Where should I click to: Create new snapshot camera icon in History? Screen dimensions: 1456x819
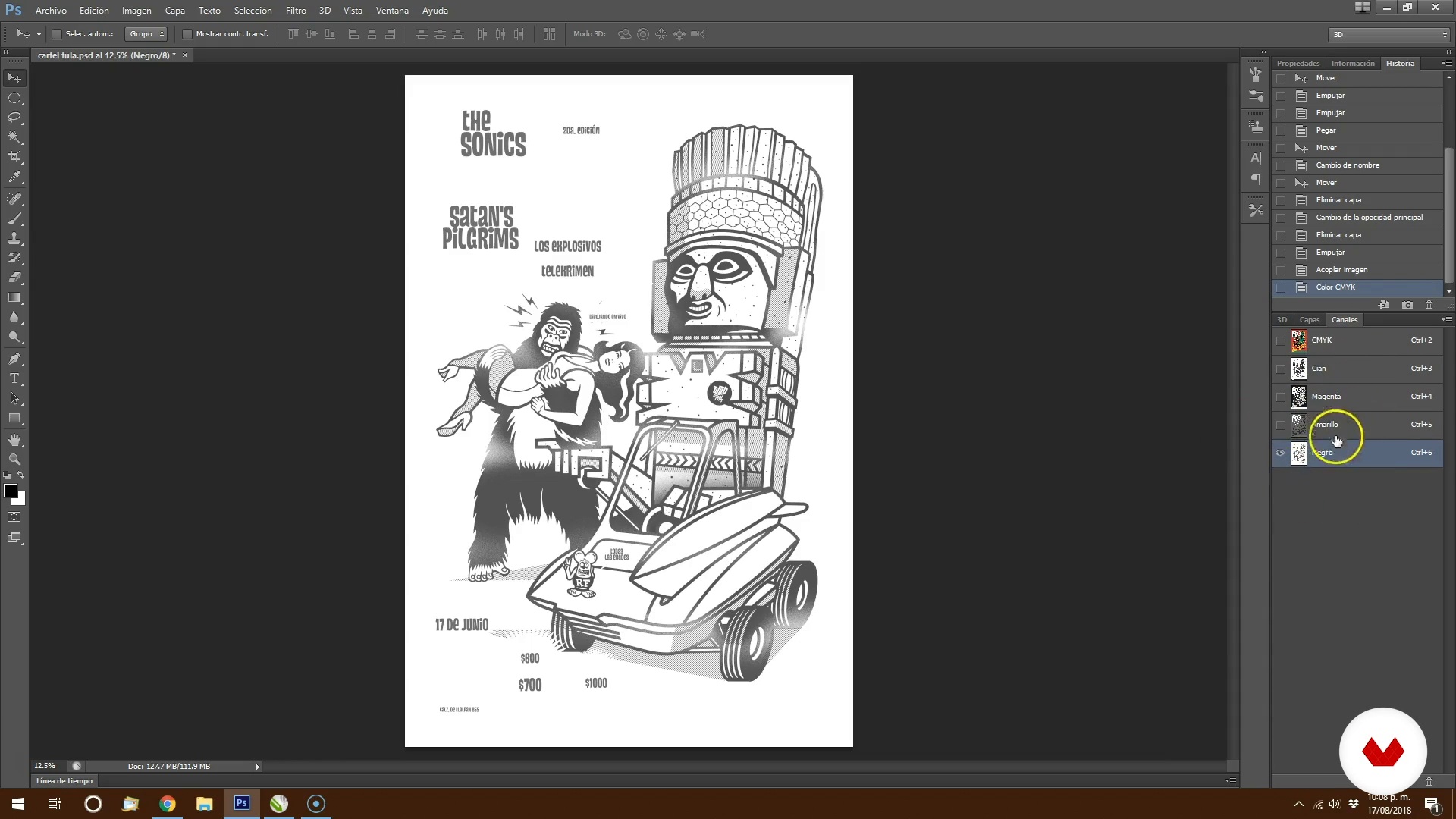click(x=1407, y=305)
